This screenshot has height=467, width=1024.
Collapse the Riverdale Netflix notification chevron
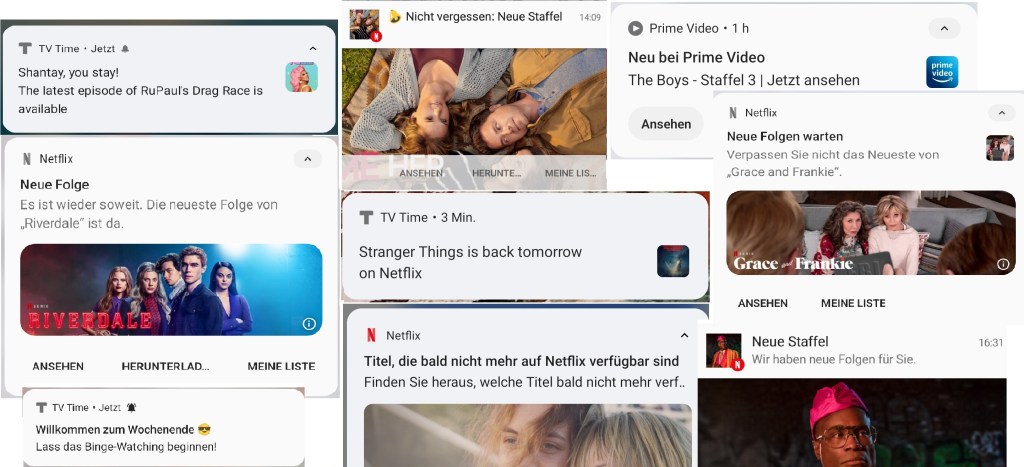(x=307, y=159)
